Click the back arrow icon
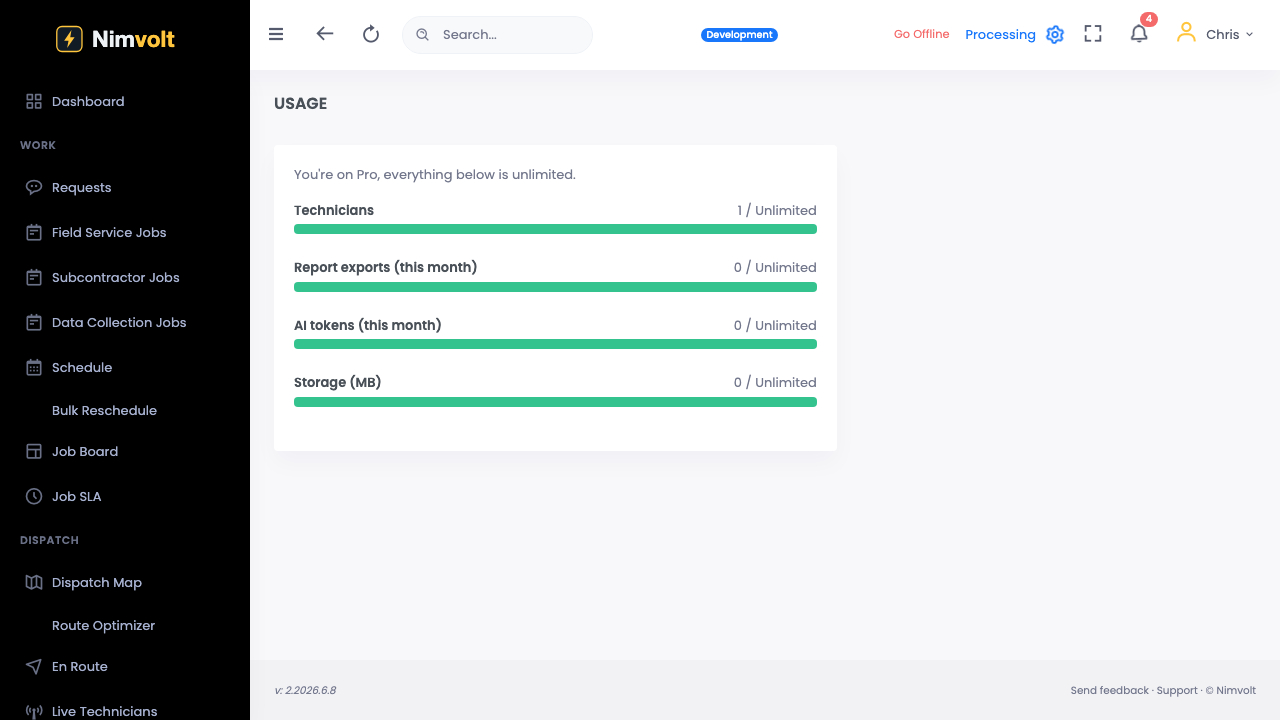This screenshot has width=1280, height=720. (324, 34)
